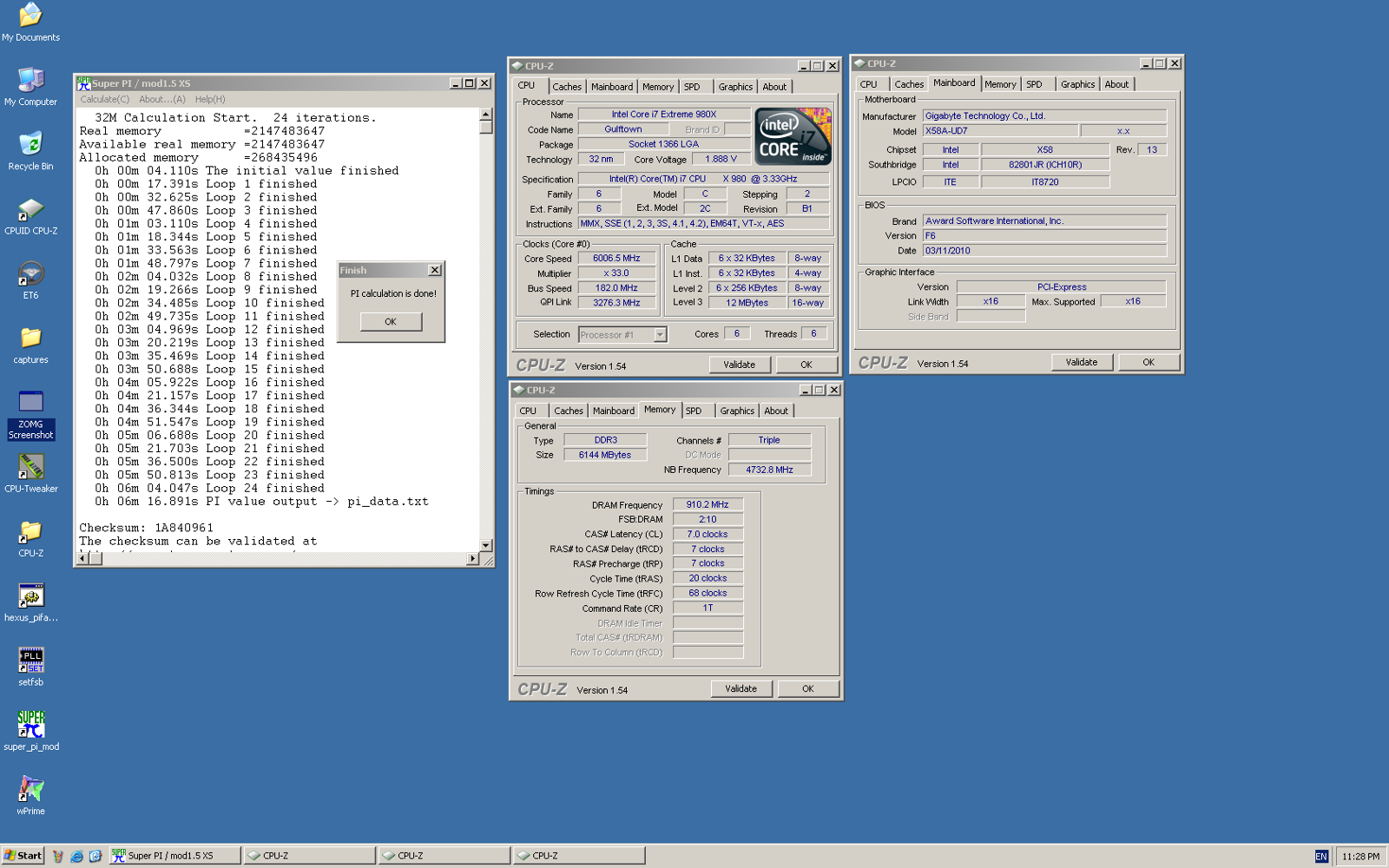
Task: Switch to About tab in Mainboard window
Action: [1116, 84]
